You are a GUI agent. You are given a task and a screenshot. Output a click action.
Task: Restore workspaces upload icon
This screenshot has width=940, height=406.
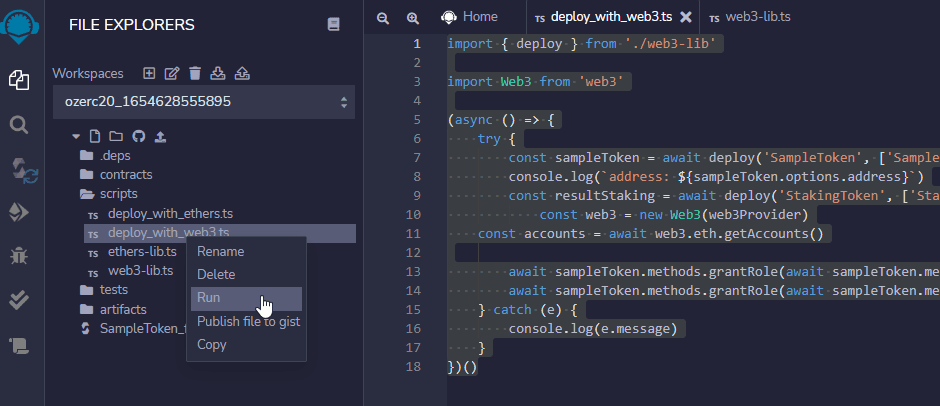click(242, 73)
